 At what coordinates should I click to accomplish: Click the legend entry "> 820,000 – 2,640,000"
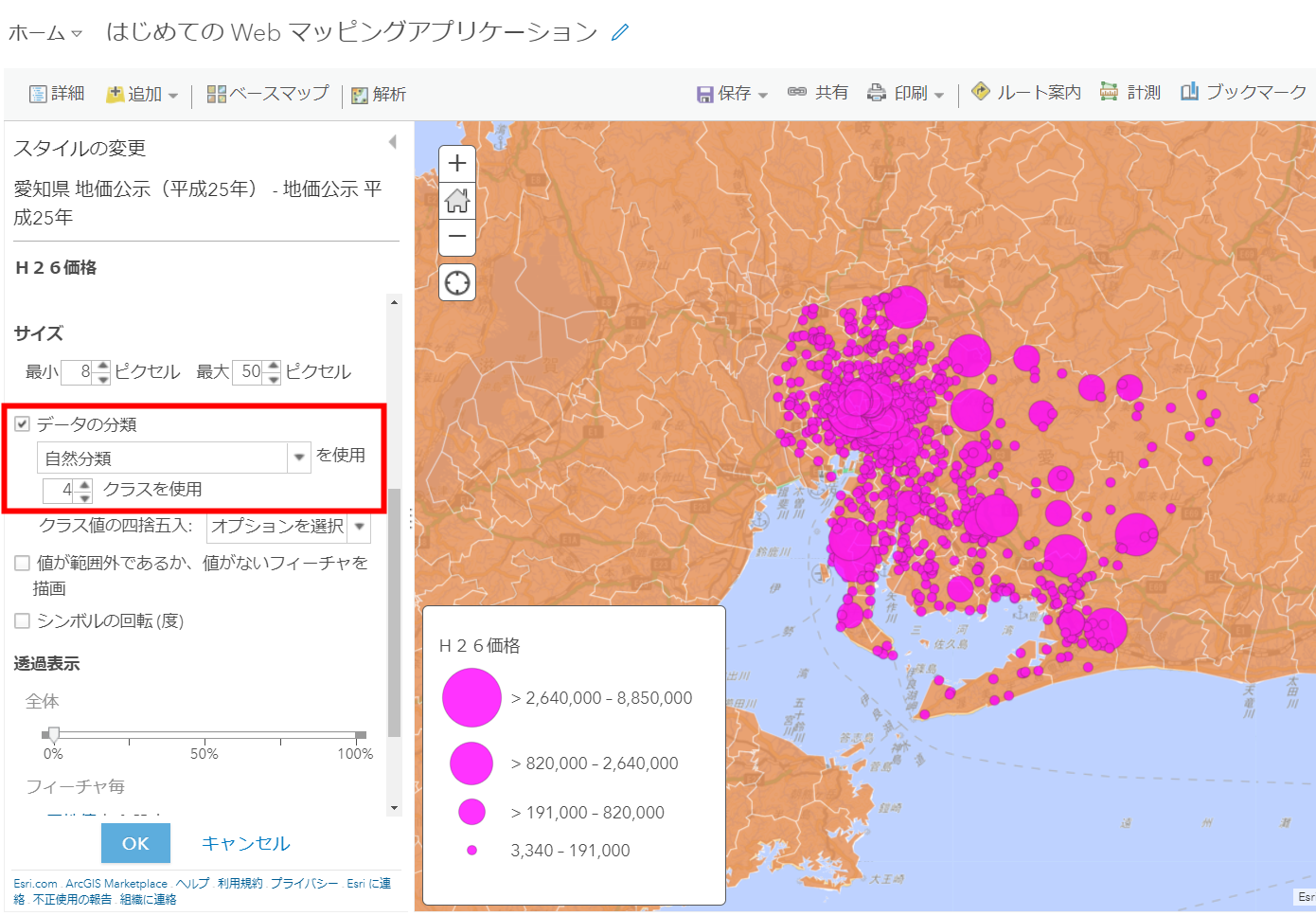point(595,763)
